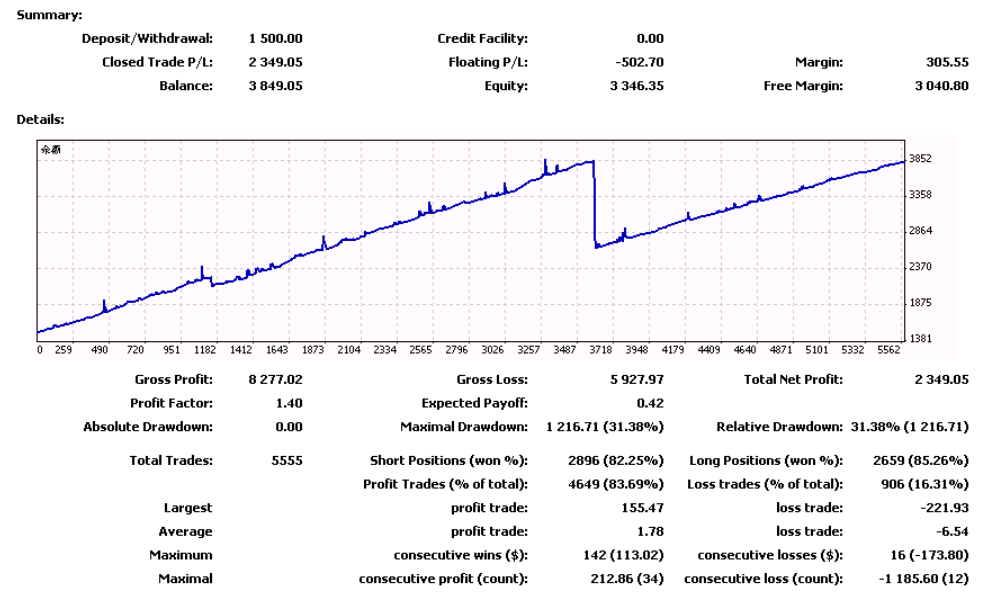Image resolution: width=985 pixels, height=592 pixels.
Task: Click the Largest row label
Action: pos(188,508)
